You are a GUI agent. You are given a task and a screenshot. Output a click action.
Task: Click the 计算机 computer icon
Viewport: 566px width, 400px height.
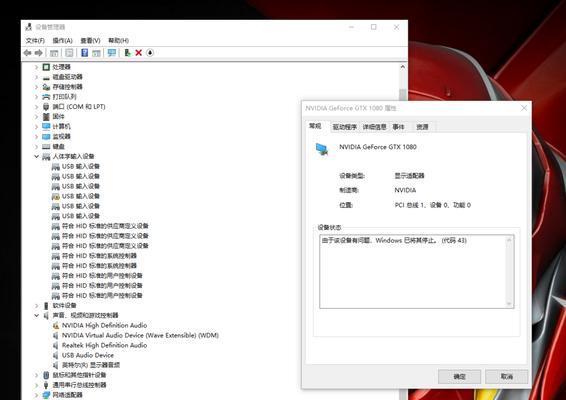(x=46, y=126)
